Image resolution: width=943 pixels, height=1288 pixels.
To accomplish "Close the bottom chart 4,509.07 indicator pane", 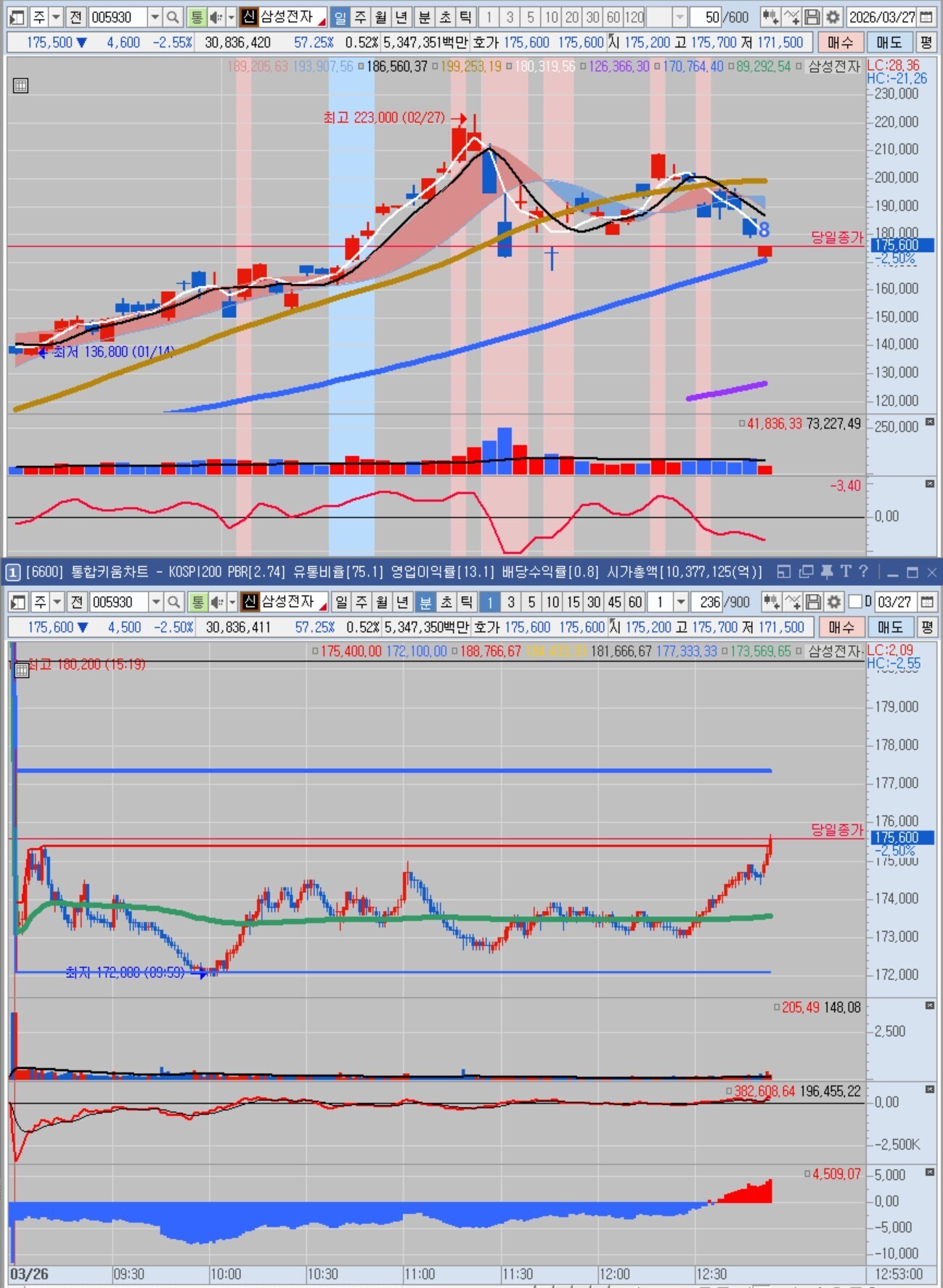I will tap(930, 1173).
